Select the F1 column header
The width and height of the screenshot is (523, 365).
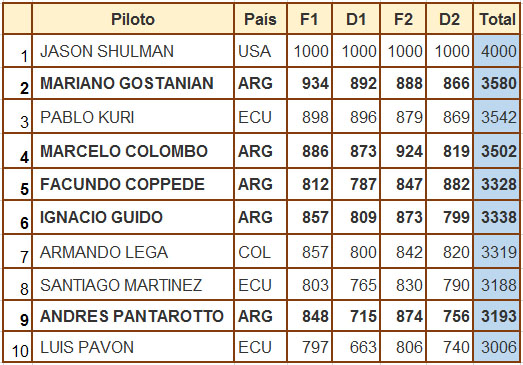309,19
